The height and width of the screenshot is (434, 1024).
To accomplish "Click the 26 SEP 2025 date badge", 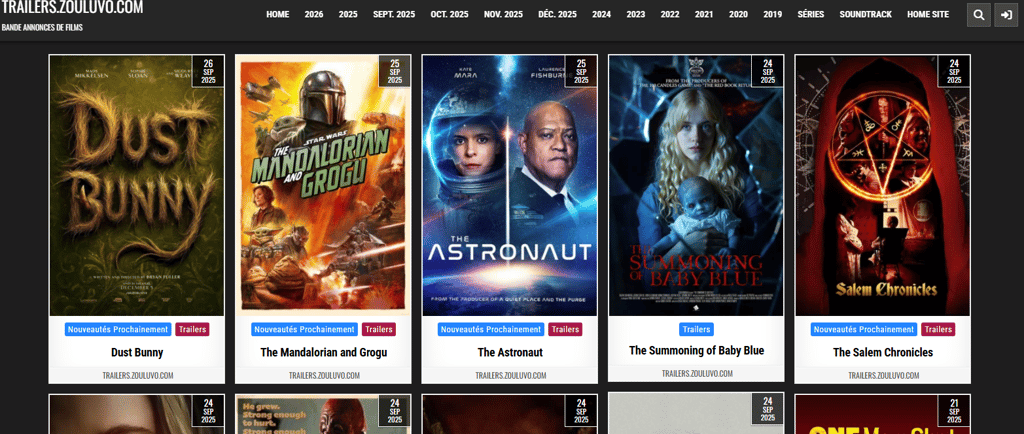I will pyautogui.click(x=208, y=71).
